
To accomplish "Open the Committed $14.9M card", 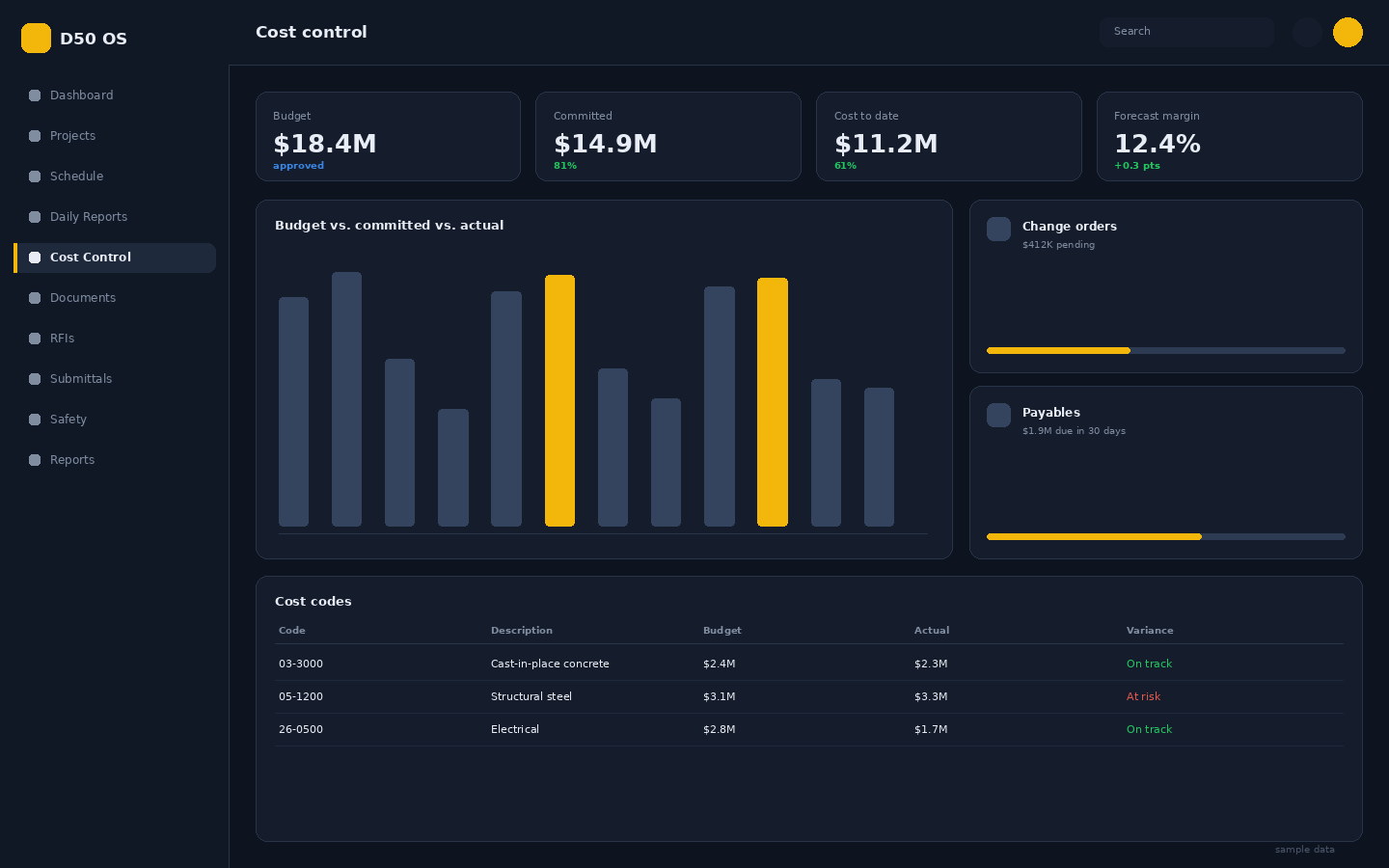I will (668, 136).
